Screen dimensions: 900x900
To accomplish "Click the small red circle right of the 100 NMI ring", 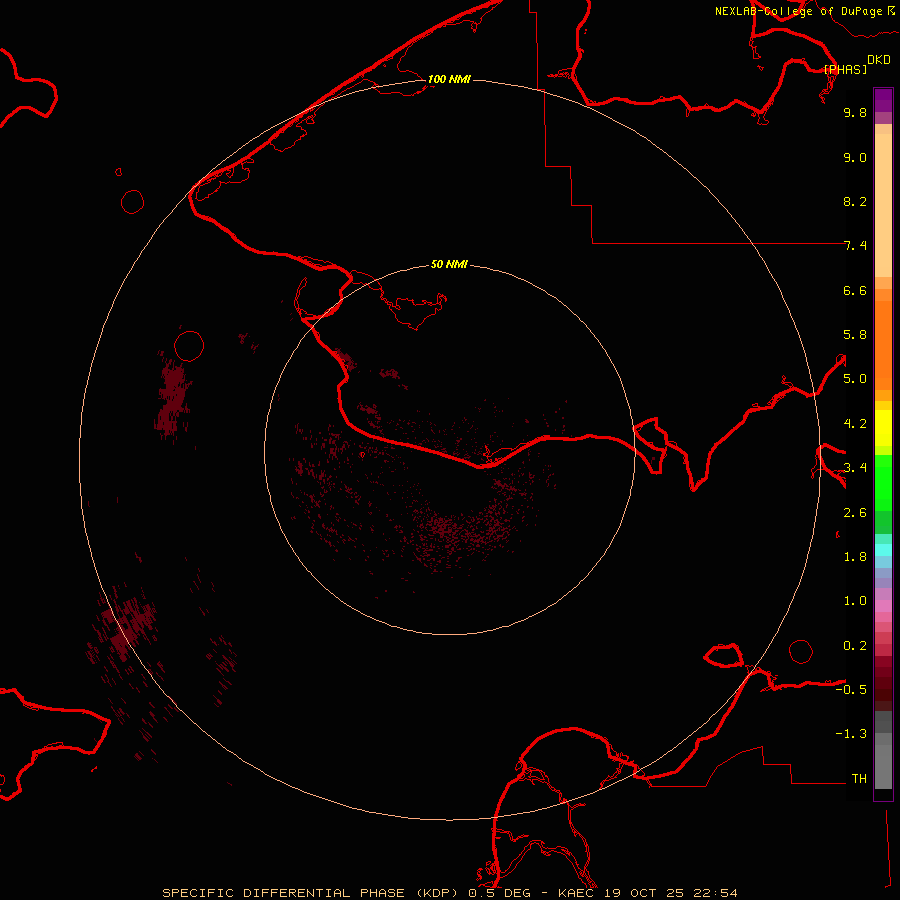I will tap(801, 651).
